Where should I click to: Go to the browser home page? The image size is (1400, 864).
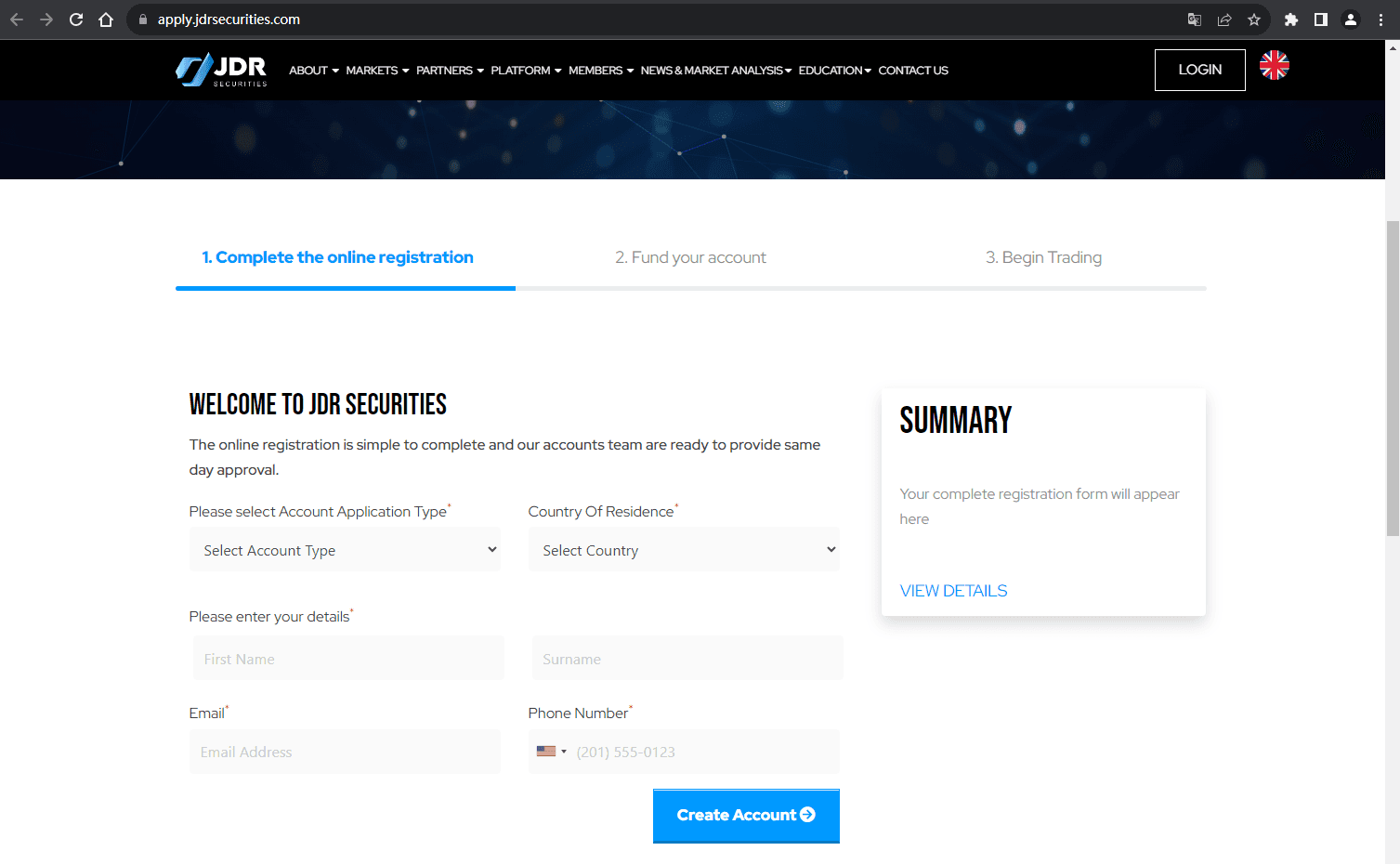[106, 20]
